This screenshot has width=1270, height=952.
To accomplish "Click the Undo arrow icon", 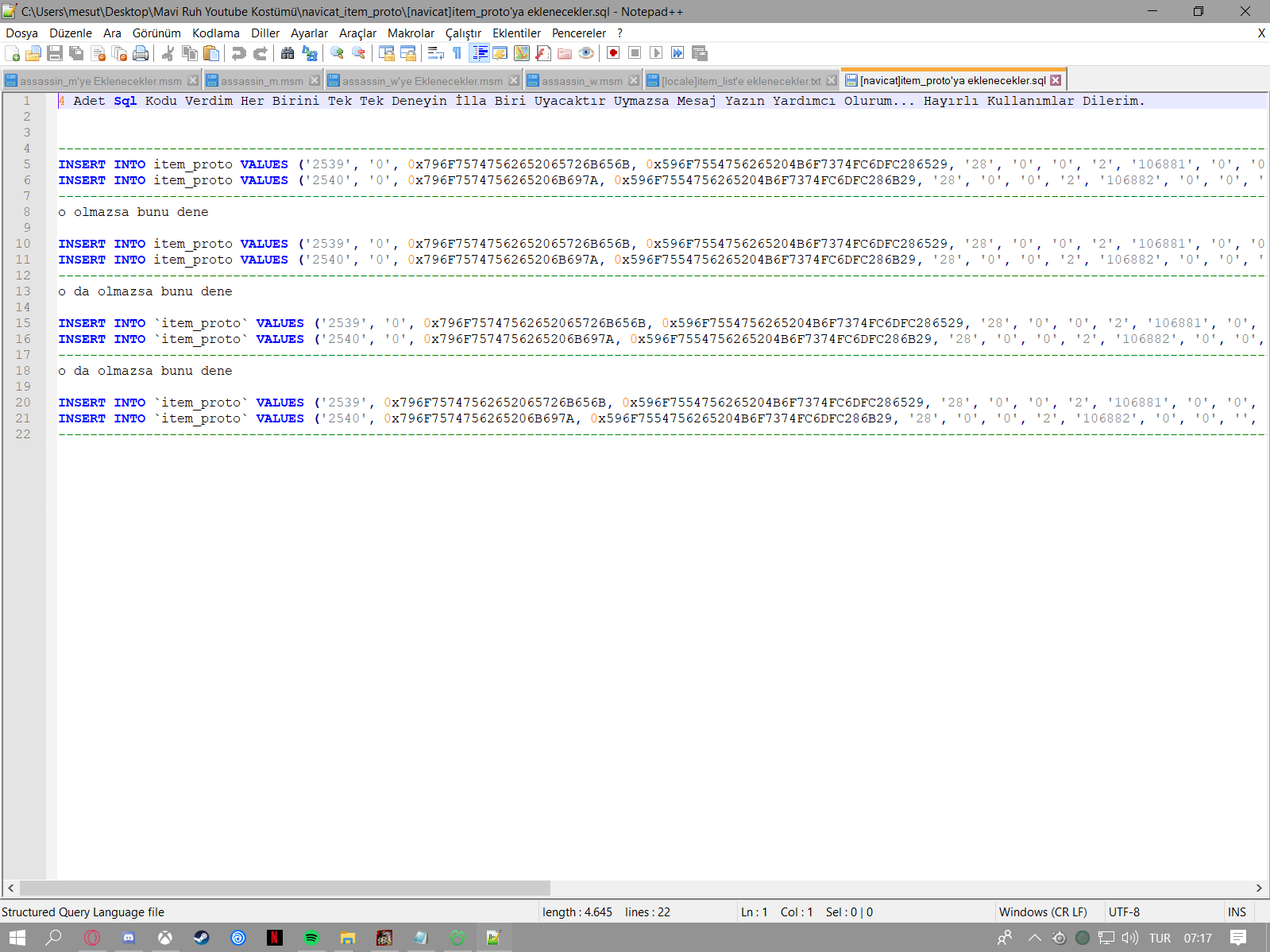I will pos(238,53).
